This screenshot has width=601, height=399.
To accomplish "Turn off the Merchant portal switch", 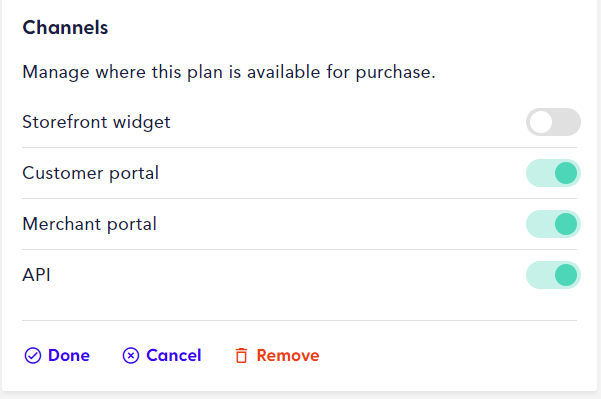I will coord(553,224).
